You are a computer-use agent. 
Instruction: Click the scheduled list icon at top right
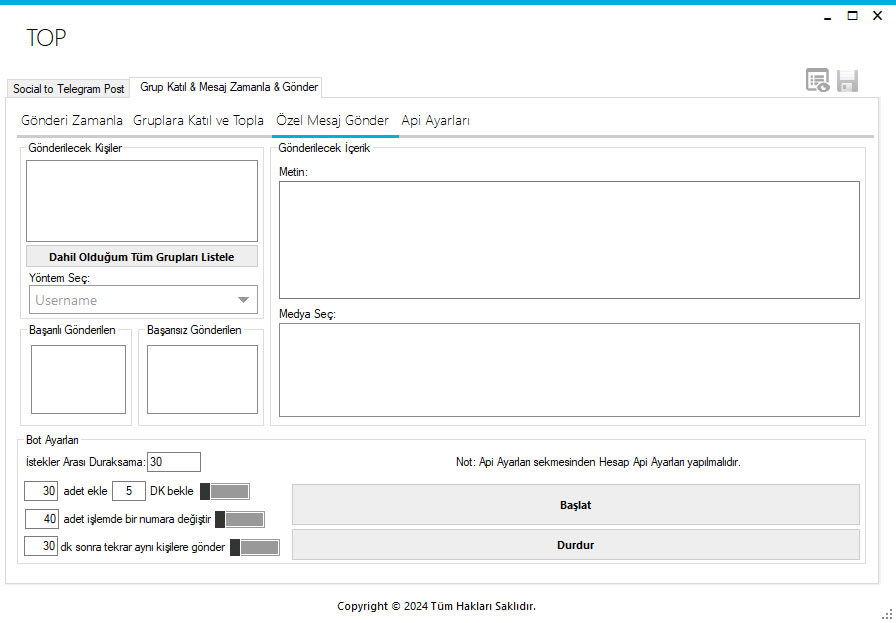point(818,81)
